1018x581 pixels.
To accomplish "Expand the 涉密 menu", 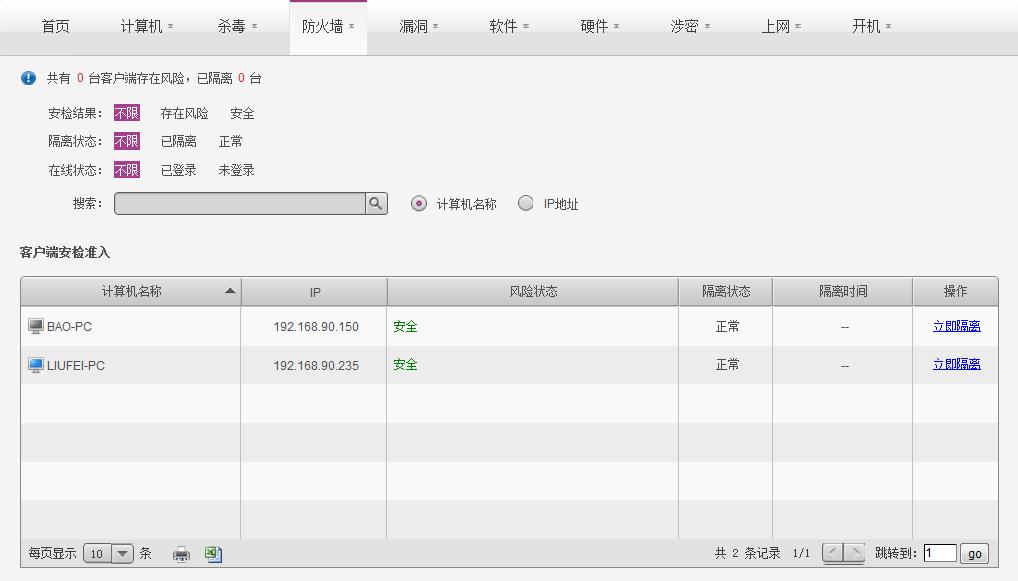I will (x=690, y=27).
